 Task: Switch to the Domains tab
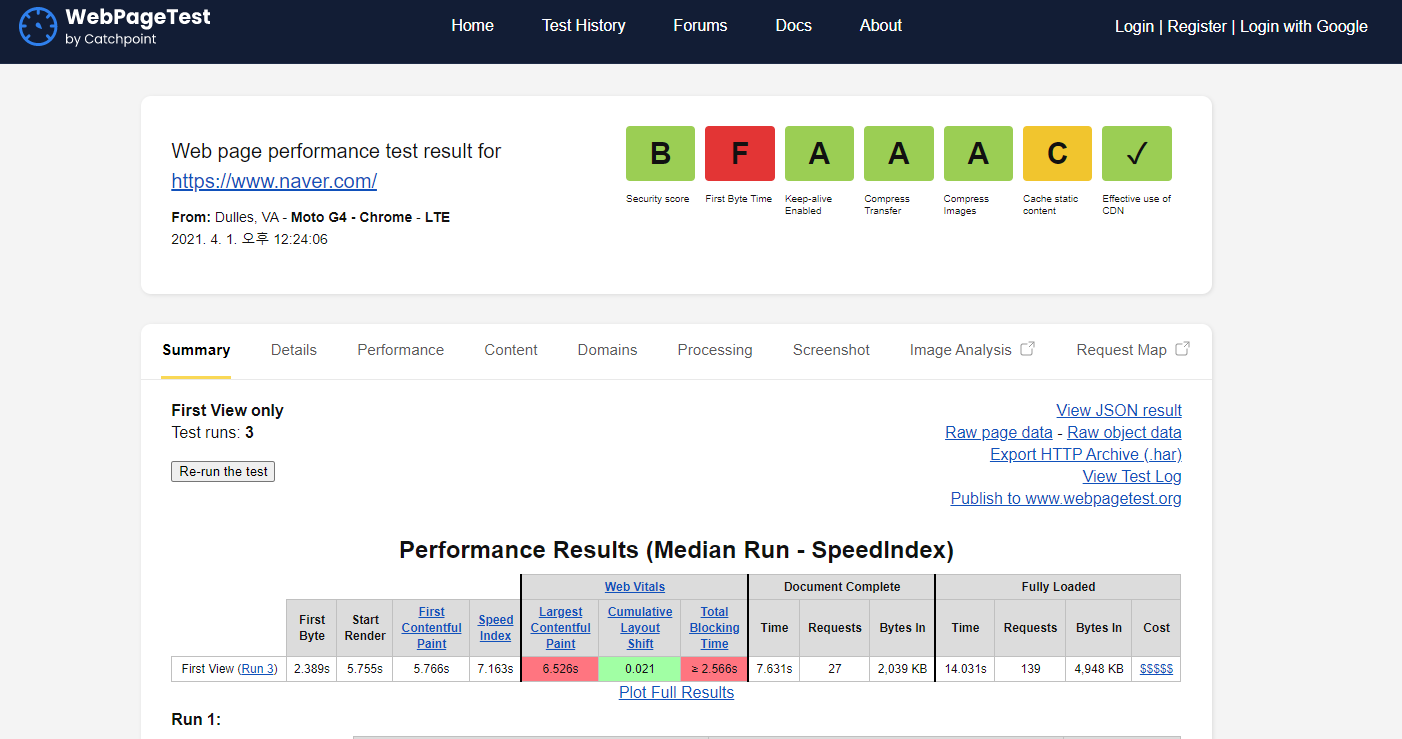point(607,350)
